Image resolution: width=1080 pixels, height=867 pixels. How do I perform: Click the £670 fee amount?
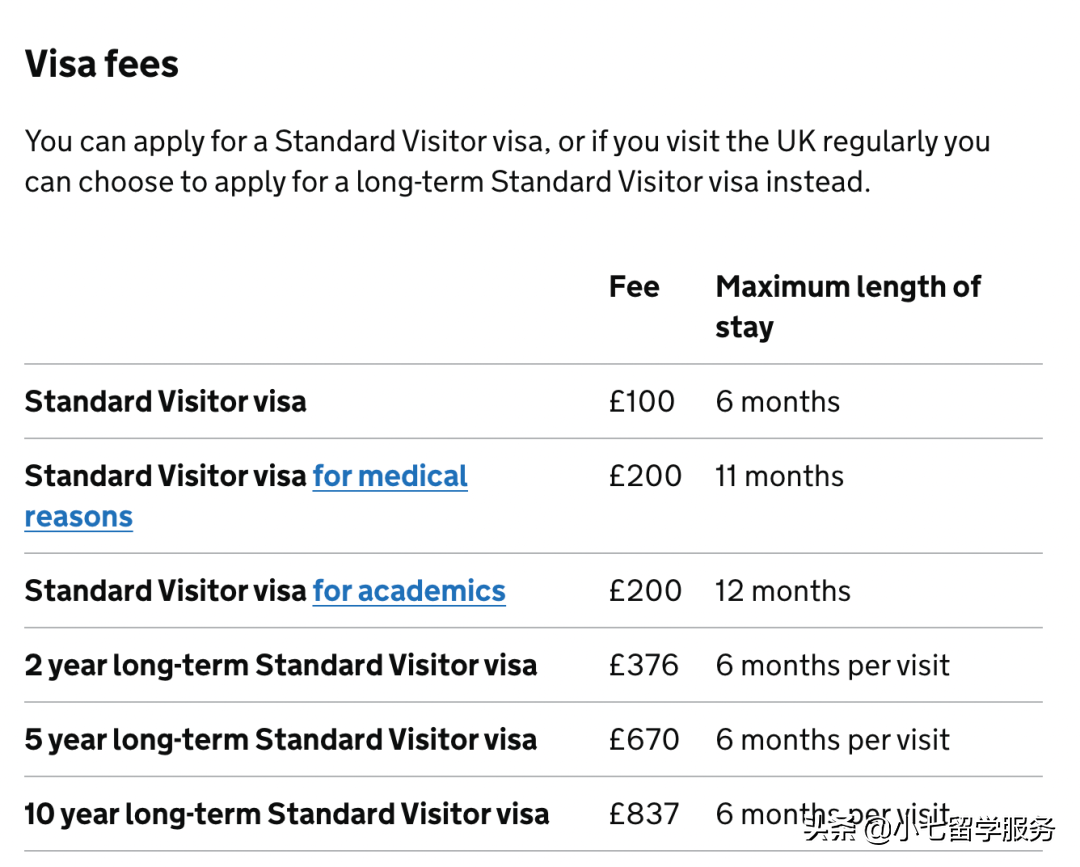click(x=644, y=740)
